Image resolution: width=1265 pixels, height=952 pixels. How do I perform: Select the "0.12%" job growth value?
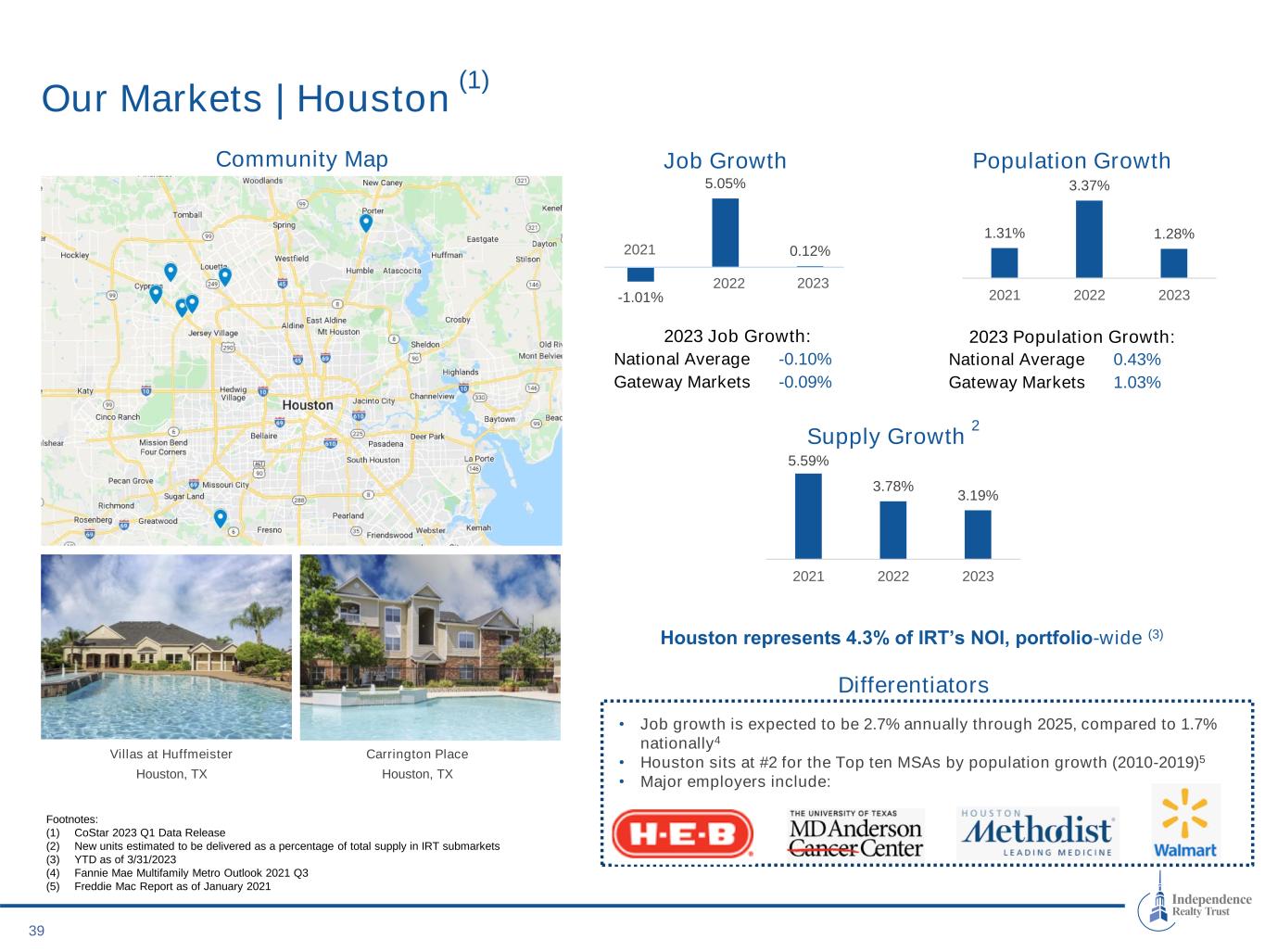tap(810, 251)
